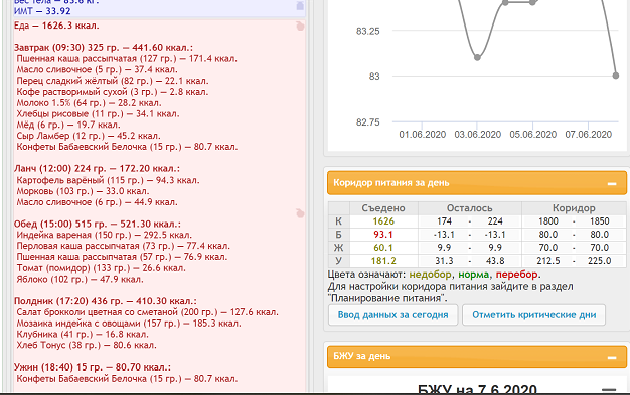The image size is (630, 395).
Task: Click the weight scale icon in the body block
Action: [300, 5]
